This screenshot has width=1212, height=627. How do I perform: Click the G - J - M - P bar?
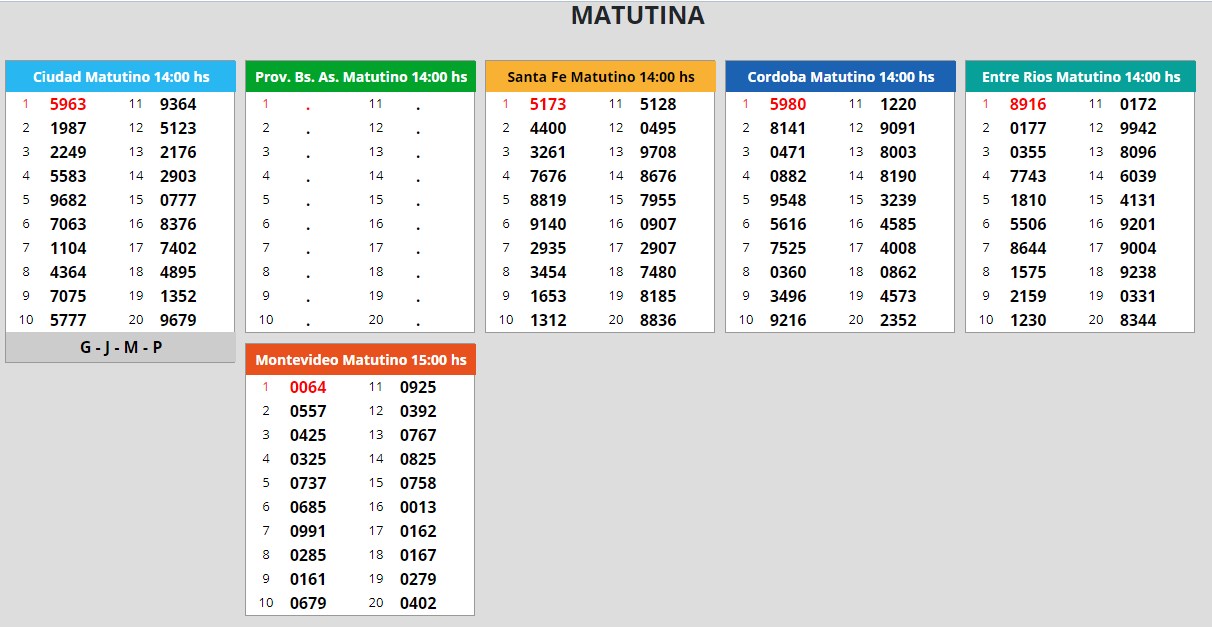click(x=120, y=348)
